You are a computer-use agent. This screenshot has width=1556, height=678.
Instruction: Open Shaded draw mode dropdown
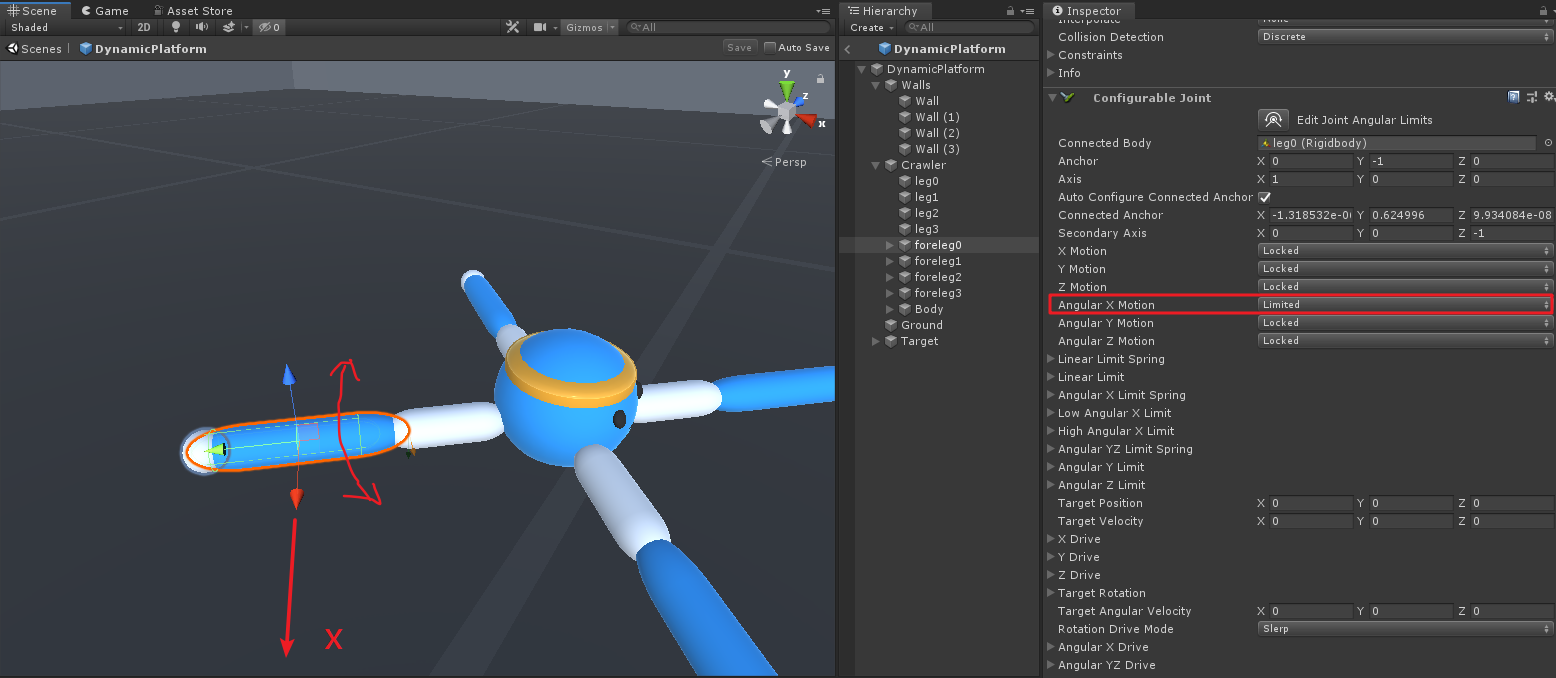(66, 27)
